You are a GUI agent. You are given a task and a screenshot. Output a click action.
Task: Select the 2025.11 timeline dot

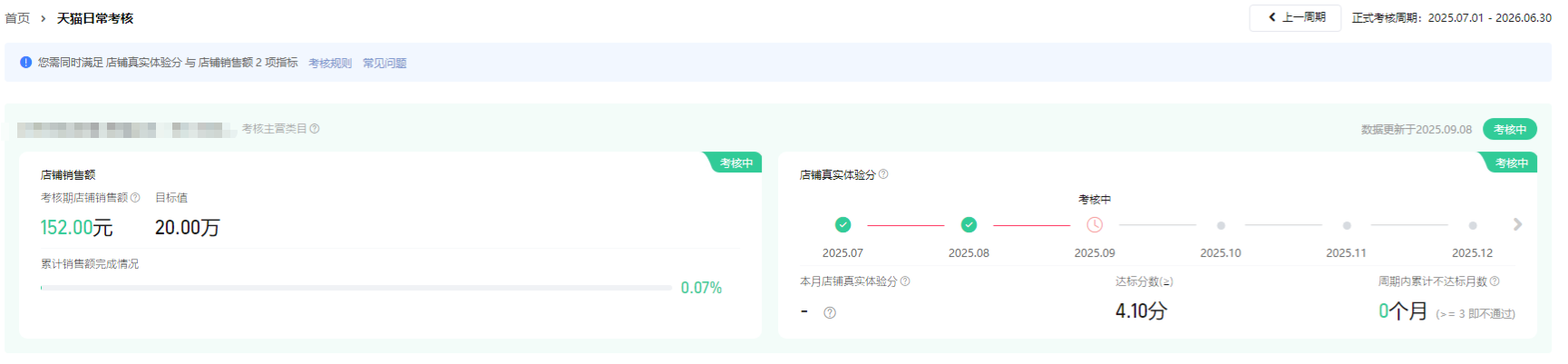click(x=1347, y=225)
